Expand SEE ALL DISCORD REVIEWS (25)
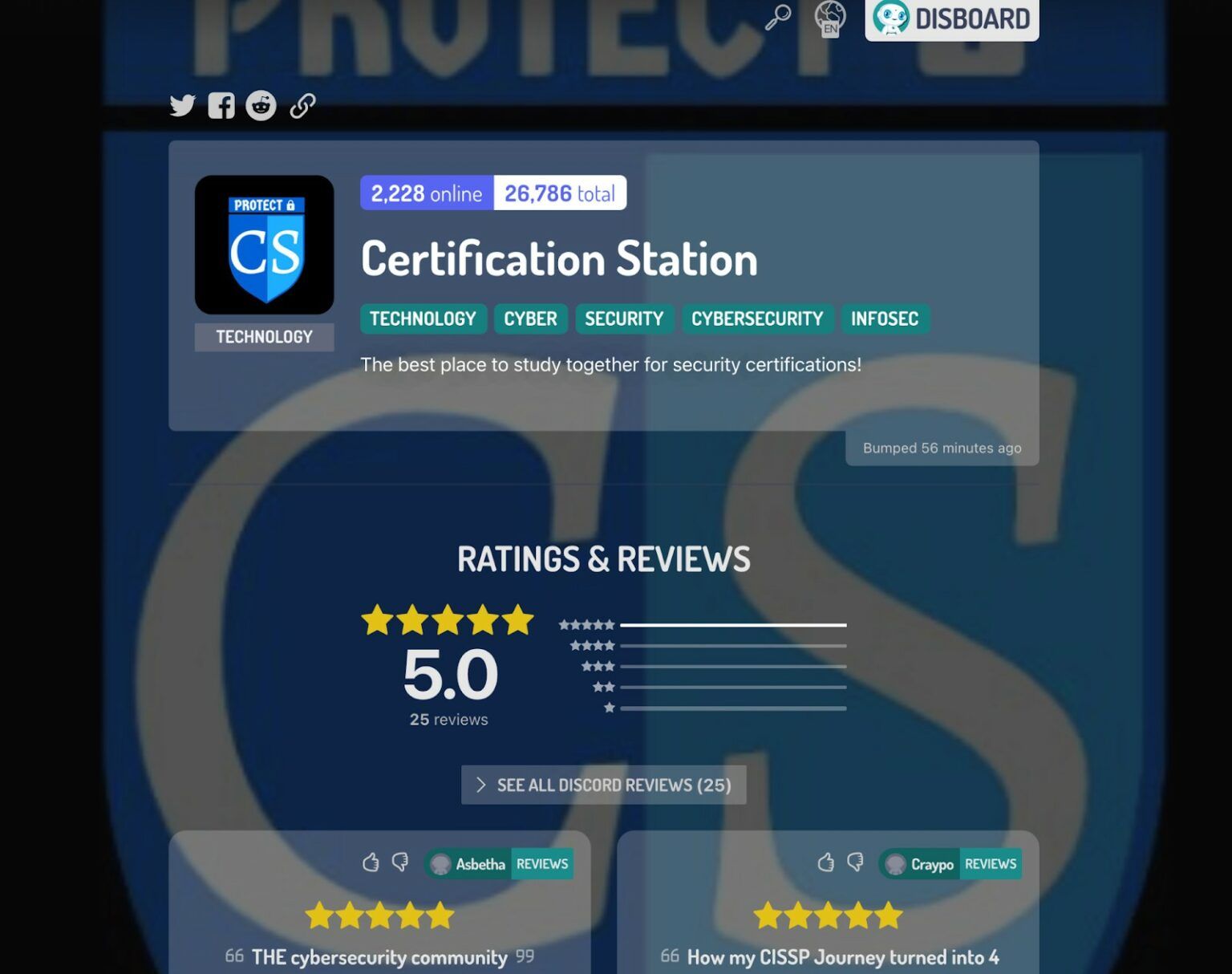 click(x=603, y=785)
